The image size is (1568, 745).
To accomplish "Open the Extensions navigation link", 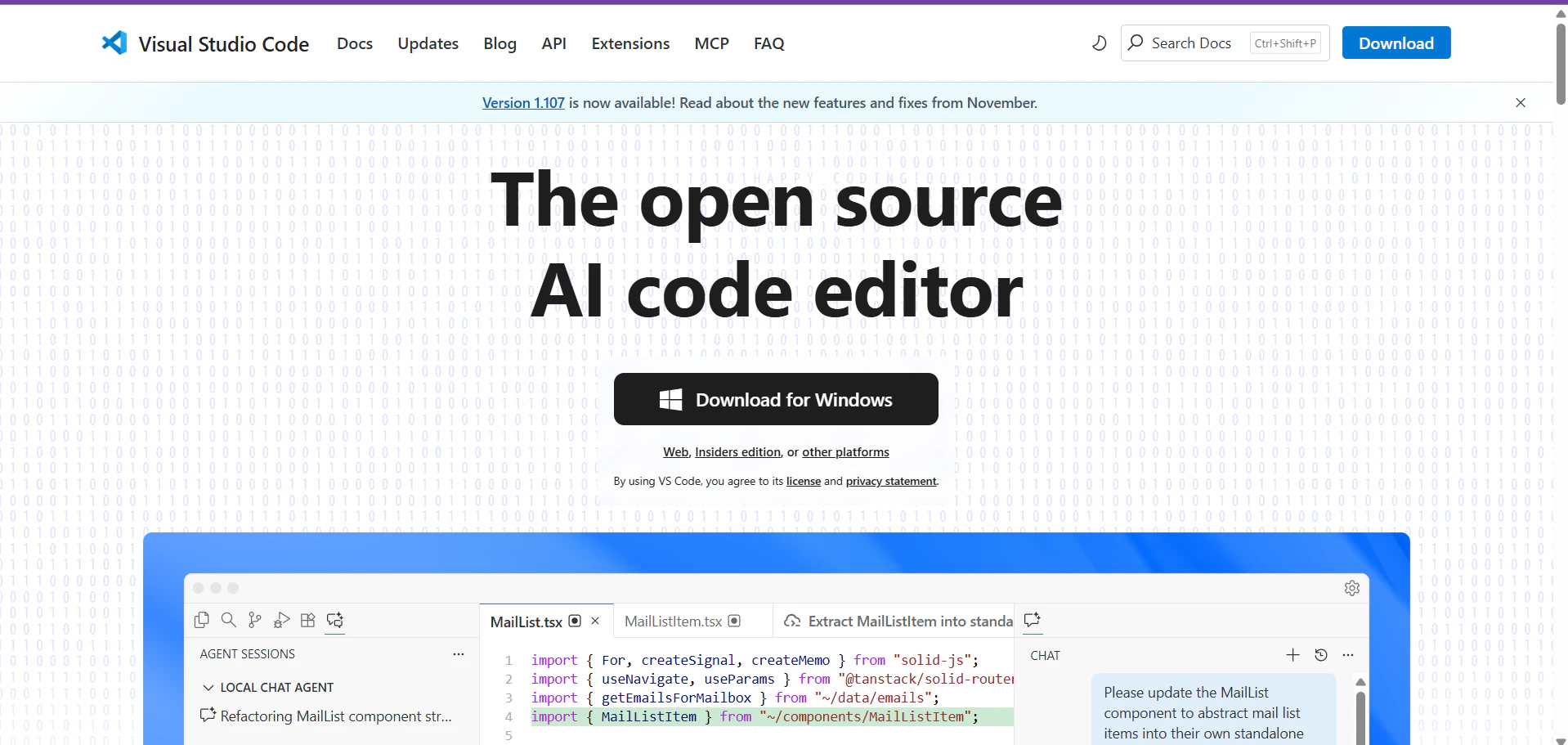I will [x=630, y=43].
